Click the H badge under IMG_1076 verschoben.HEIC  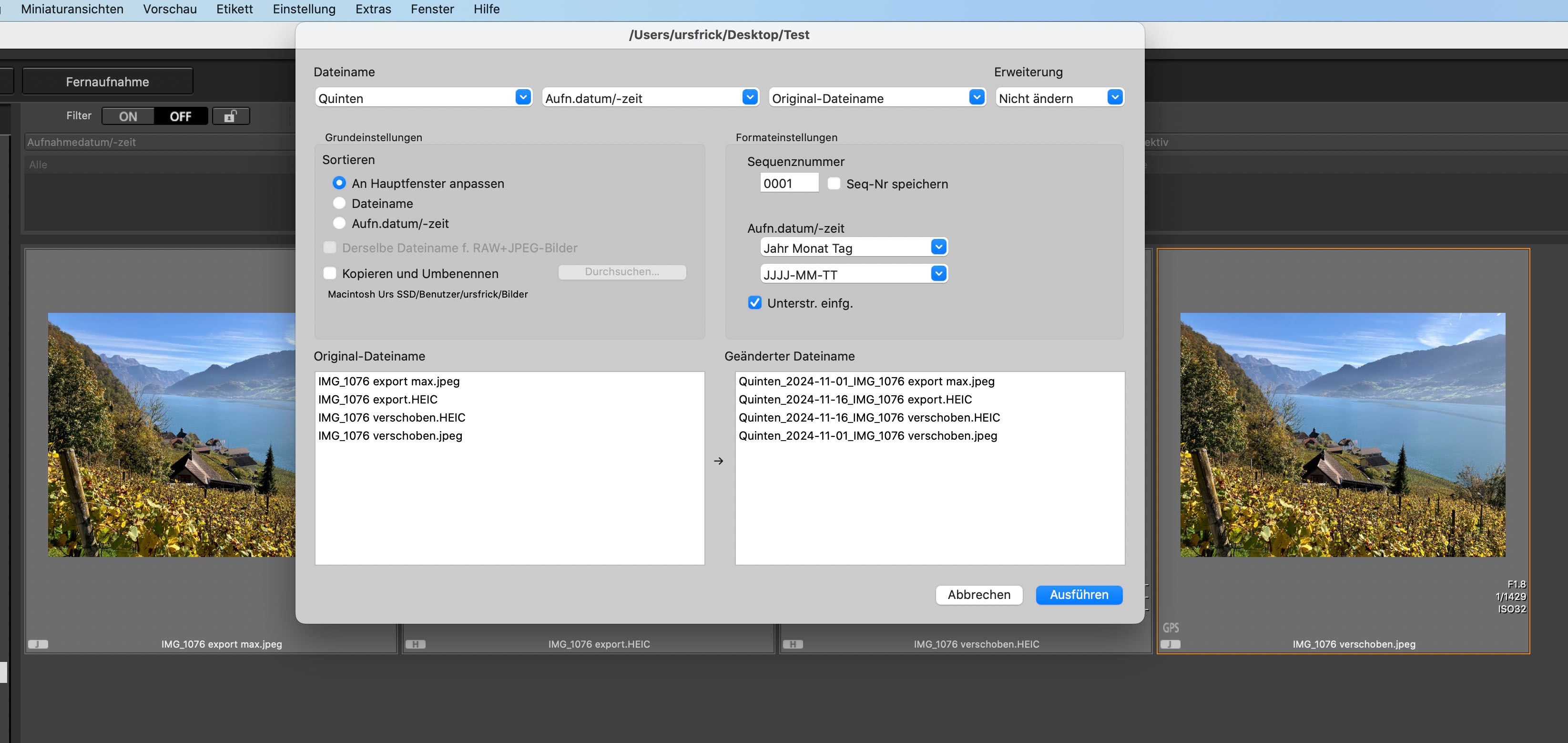793,644
